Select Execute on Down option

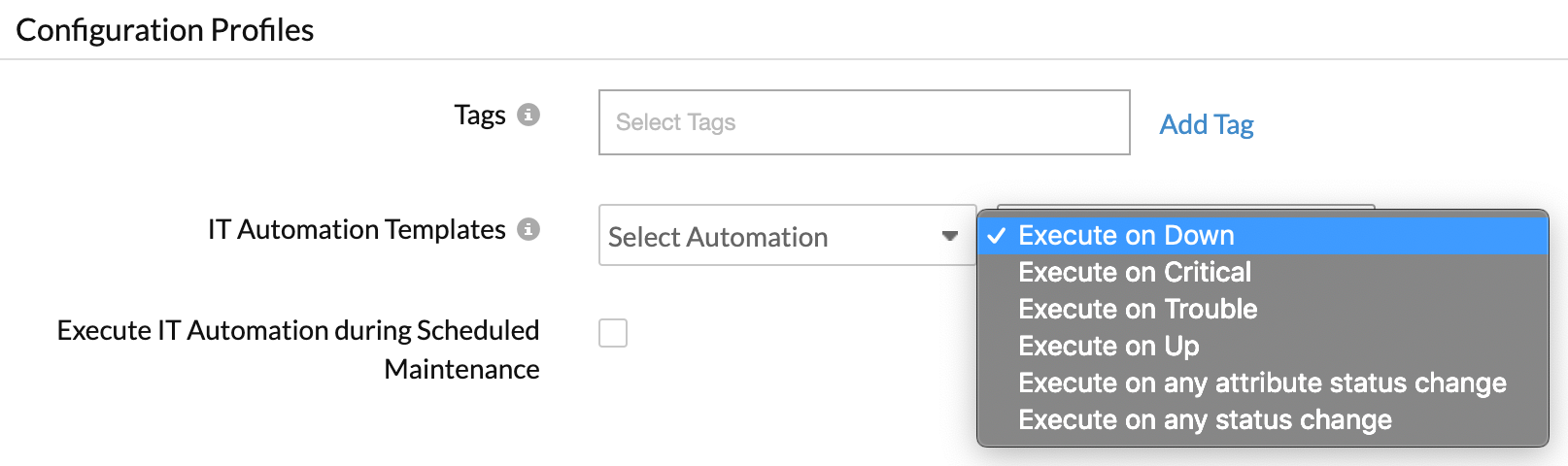point(1126,235)
